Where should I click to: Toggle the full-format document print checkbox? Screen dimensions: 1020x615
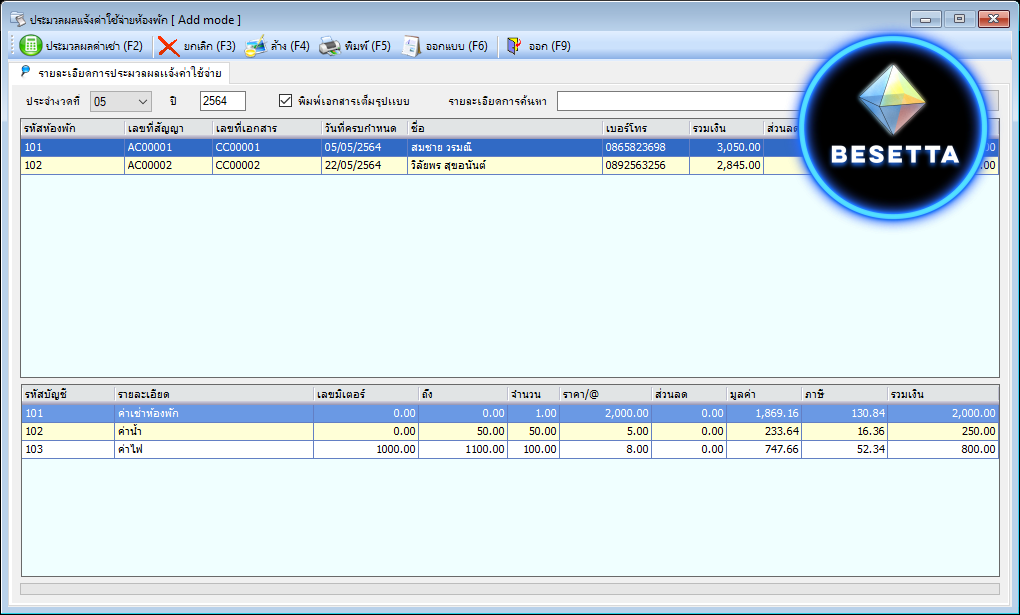(286, 101)
